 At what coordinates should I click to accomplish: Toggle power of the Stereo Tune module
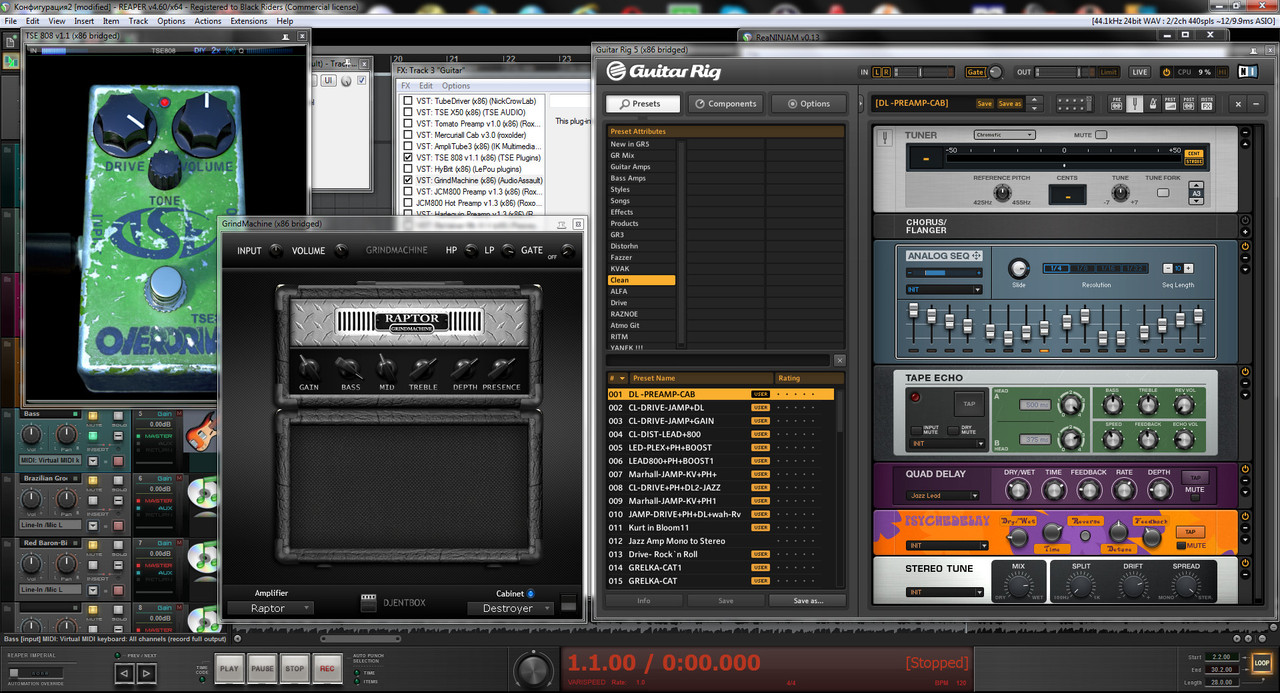[1245, 563]
